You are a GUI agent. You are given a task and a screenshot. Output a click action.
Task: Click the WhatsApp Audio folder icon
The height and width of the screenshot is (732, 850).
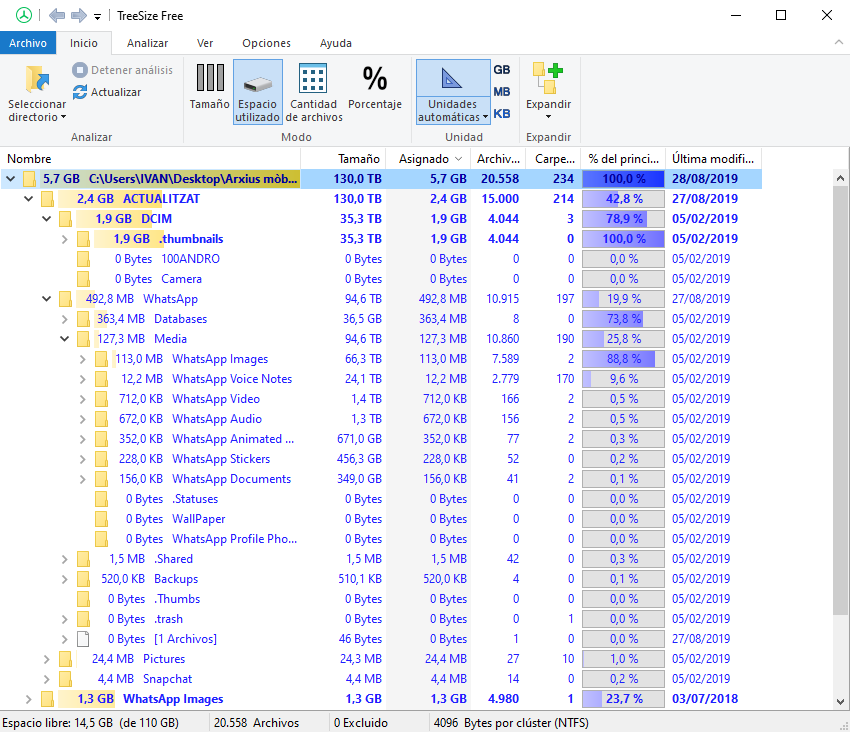pos(101,419)
